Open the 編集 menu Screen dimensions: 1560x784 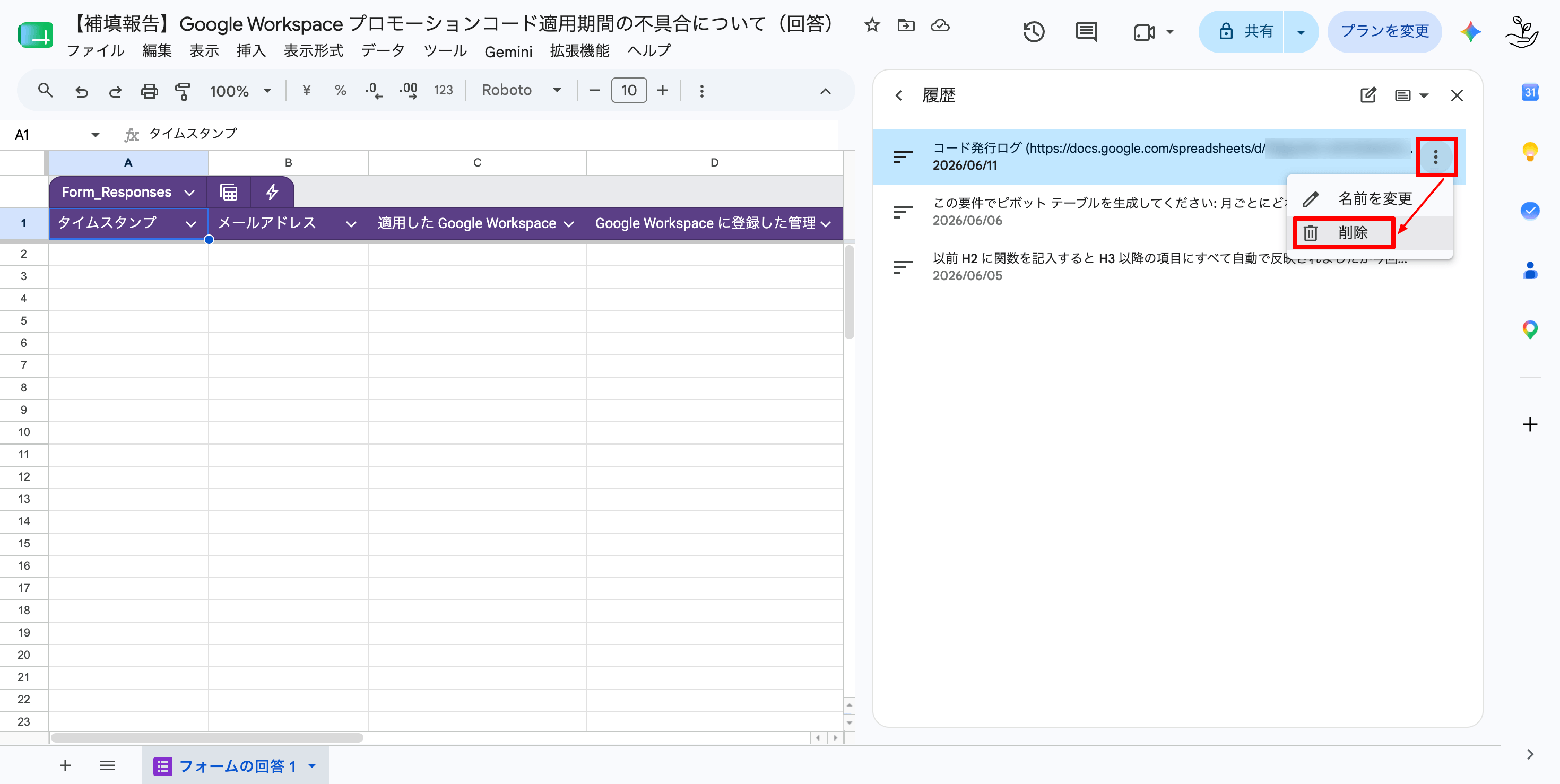coord(157,51)
